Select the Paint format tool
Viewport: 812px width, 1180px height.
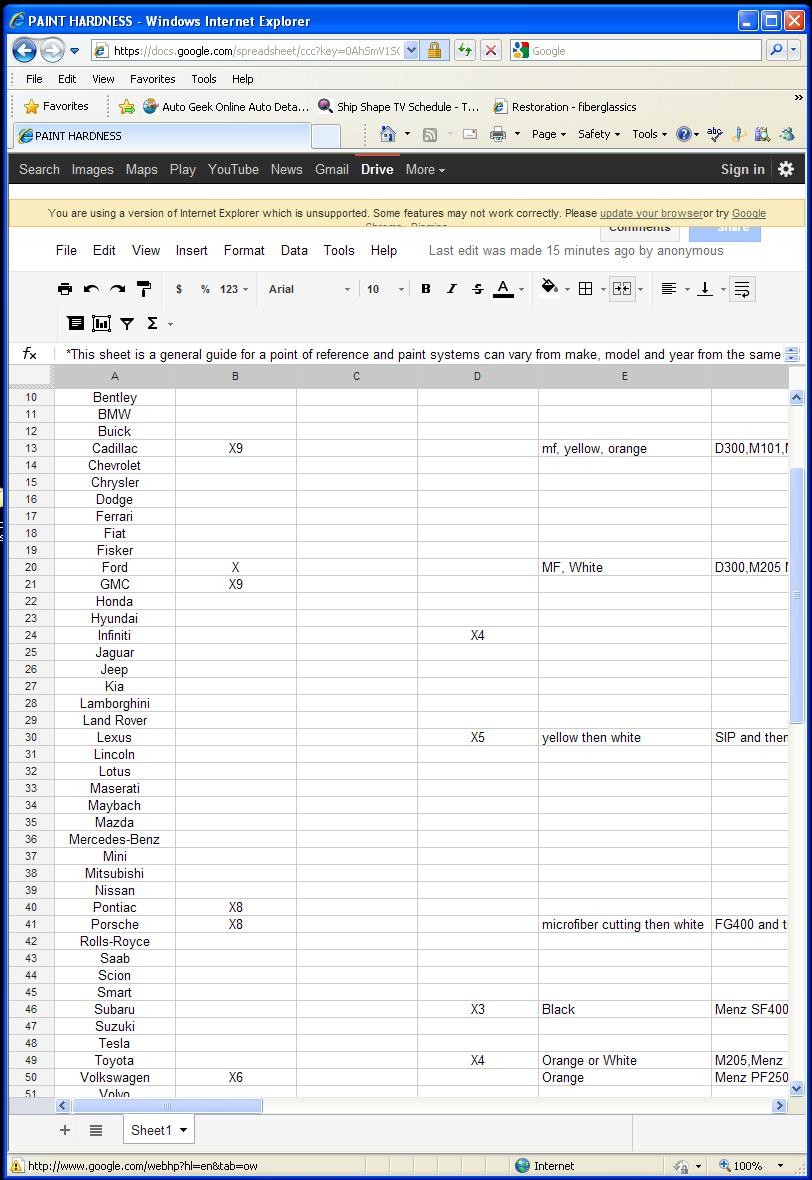[x=144, y=289]
